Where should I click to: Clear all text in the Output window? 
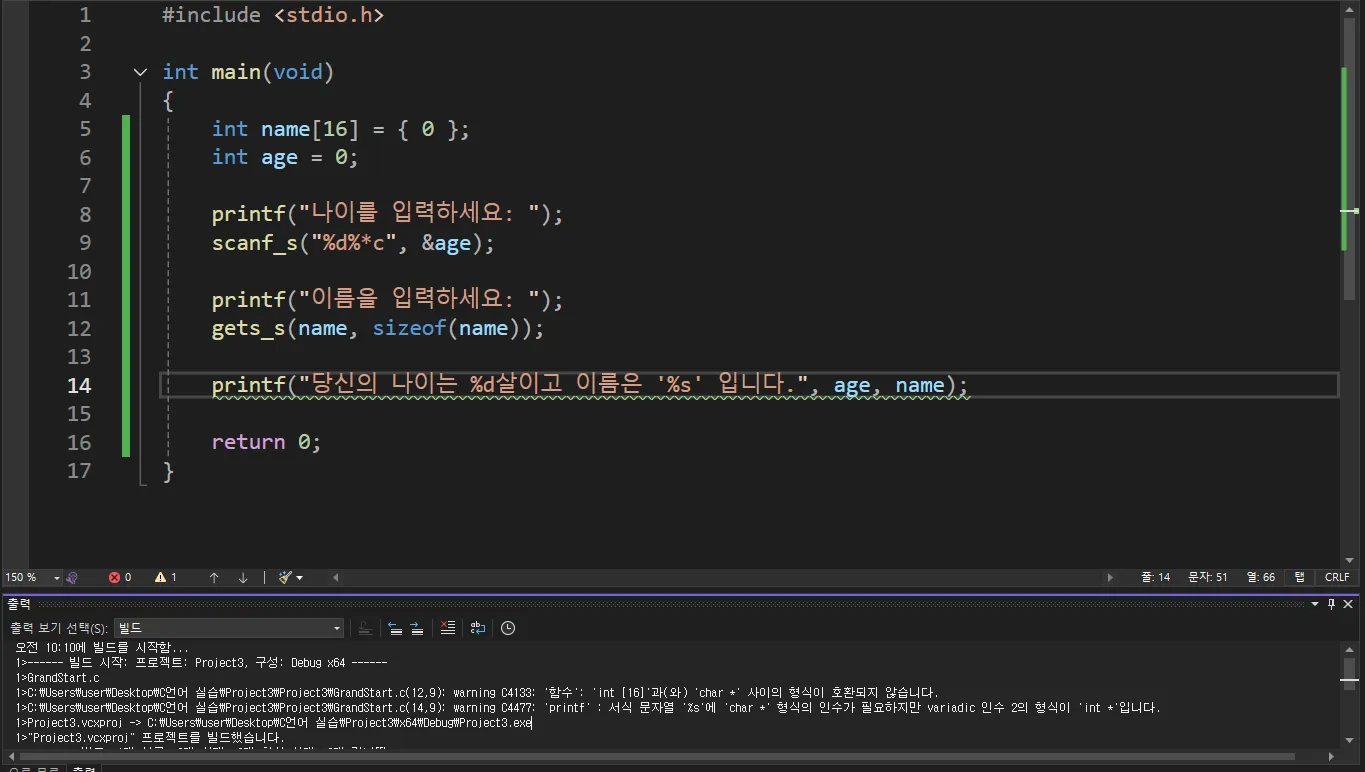pyautogui.click(x=447, y=628)
